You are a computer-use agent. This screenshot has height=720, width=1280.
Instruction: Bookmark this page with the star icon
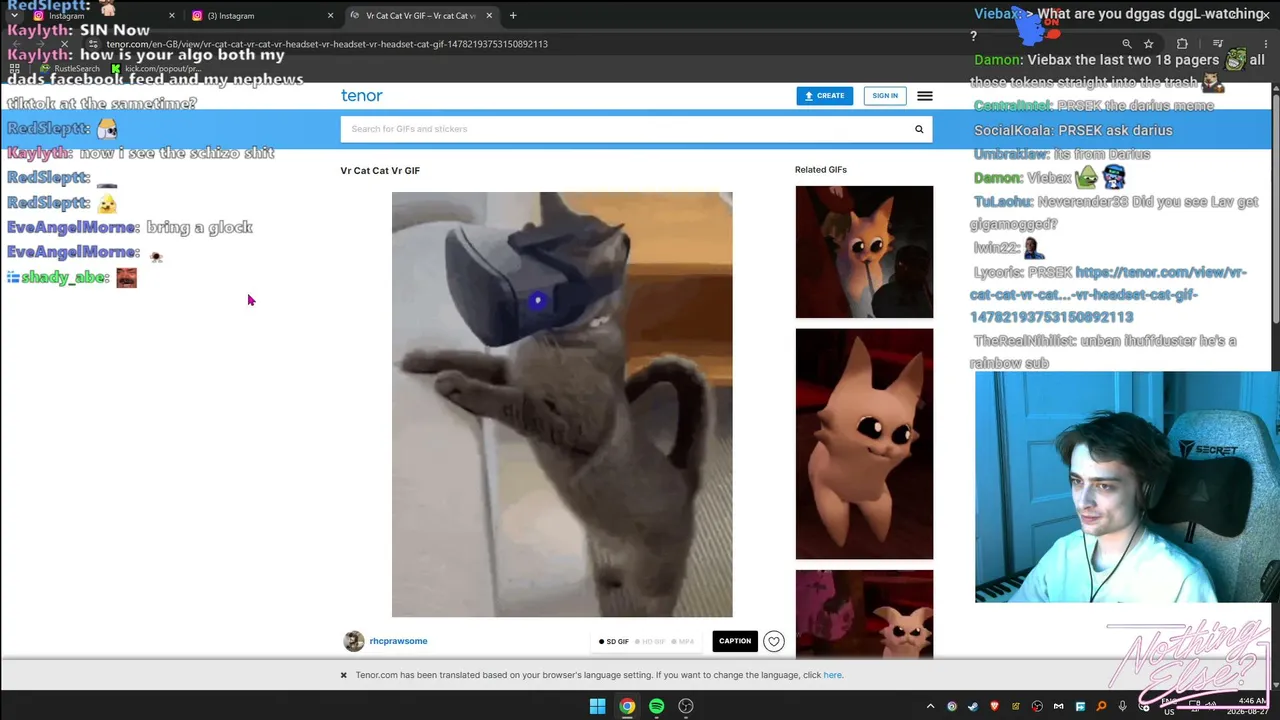pos(1148,44)
